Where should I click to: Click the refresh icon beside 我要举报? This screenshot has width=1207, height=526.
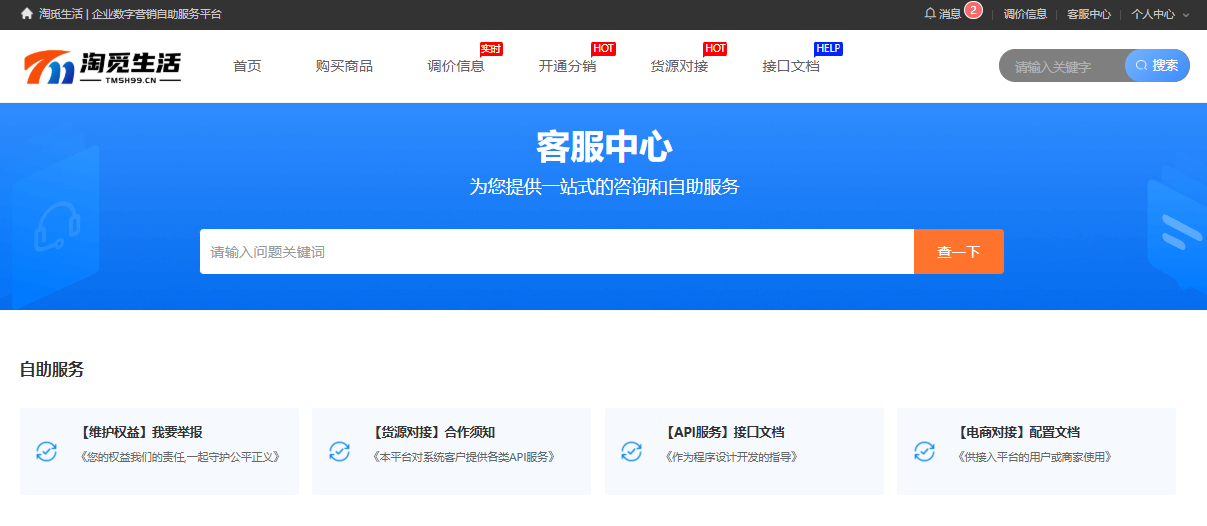pyautogui.click(x=46, y=451)
